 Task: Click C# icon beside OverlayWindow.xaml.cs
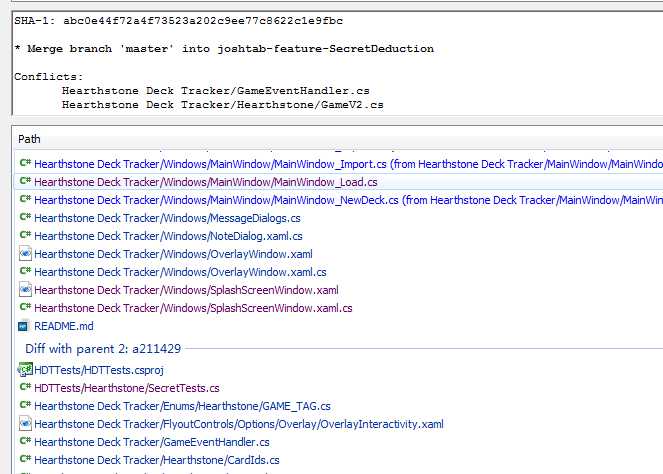click(25, 271)
